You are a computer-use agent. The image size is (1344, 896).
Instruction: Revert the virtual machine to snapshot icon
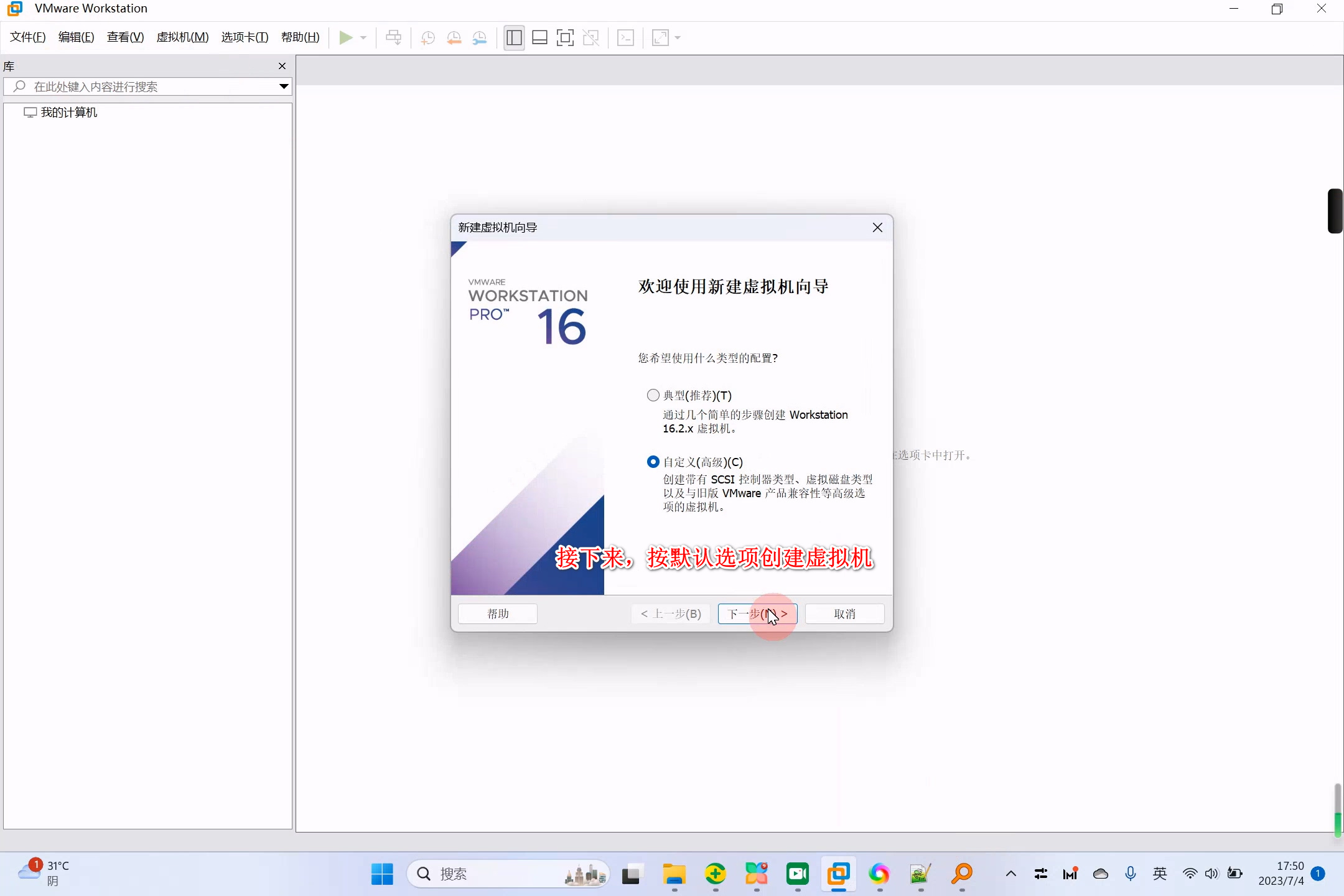click(454, 37)
